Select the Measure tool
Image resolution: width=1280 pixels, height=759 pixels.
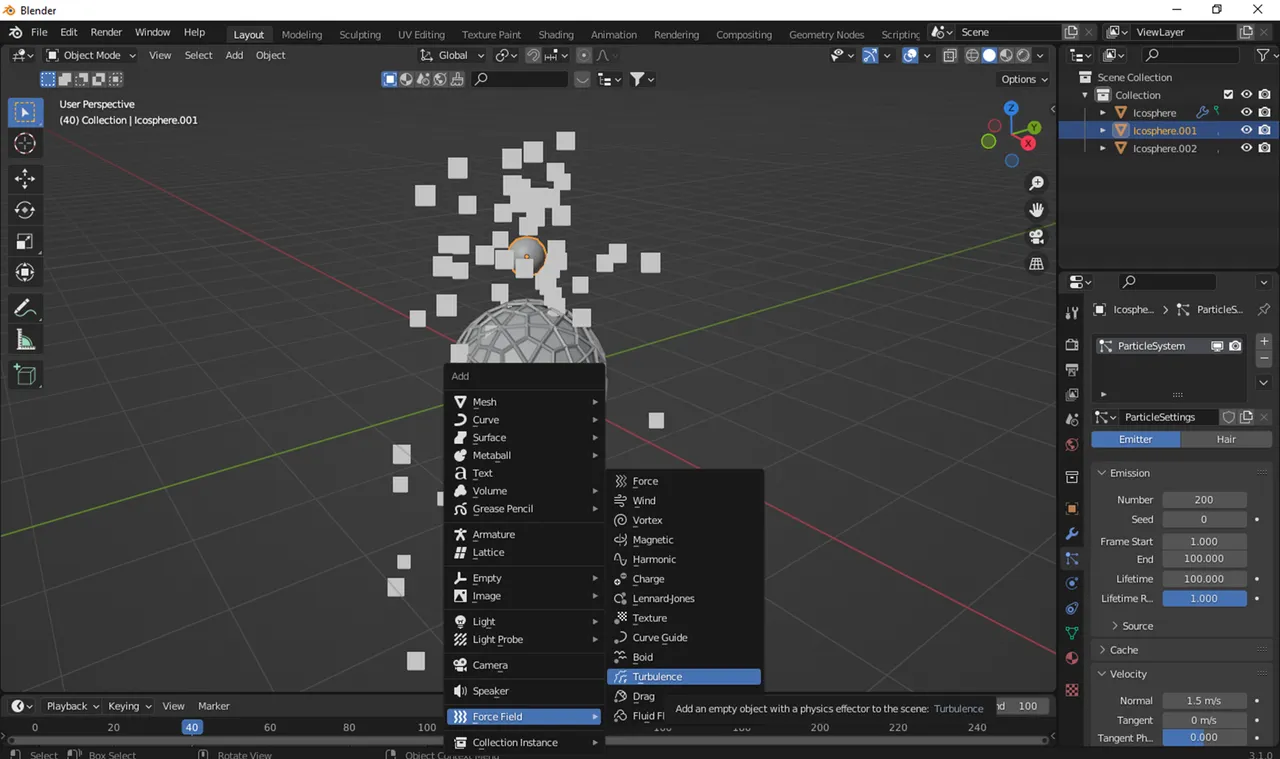(x=25, y=340)
